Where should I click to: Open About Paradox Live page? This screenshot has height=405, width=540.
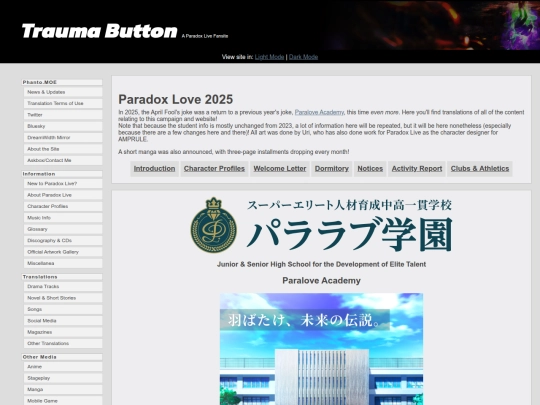tap(63, 195)
